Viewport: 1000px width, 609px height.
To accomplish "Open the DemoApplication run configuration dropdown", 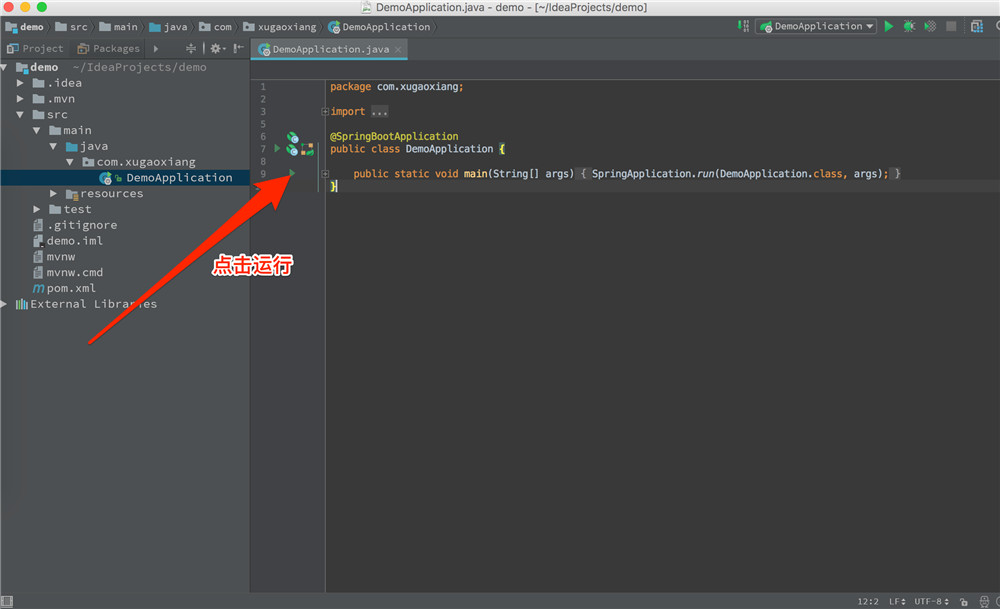I will 816,26.
